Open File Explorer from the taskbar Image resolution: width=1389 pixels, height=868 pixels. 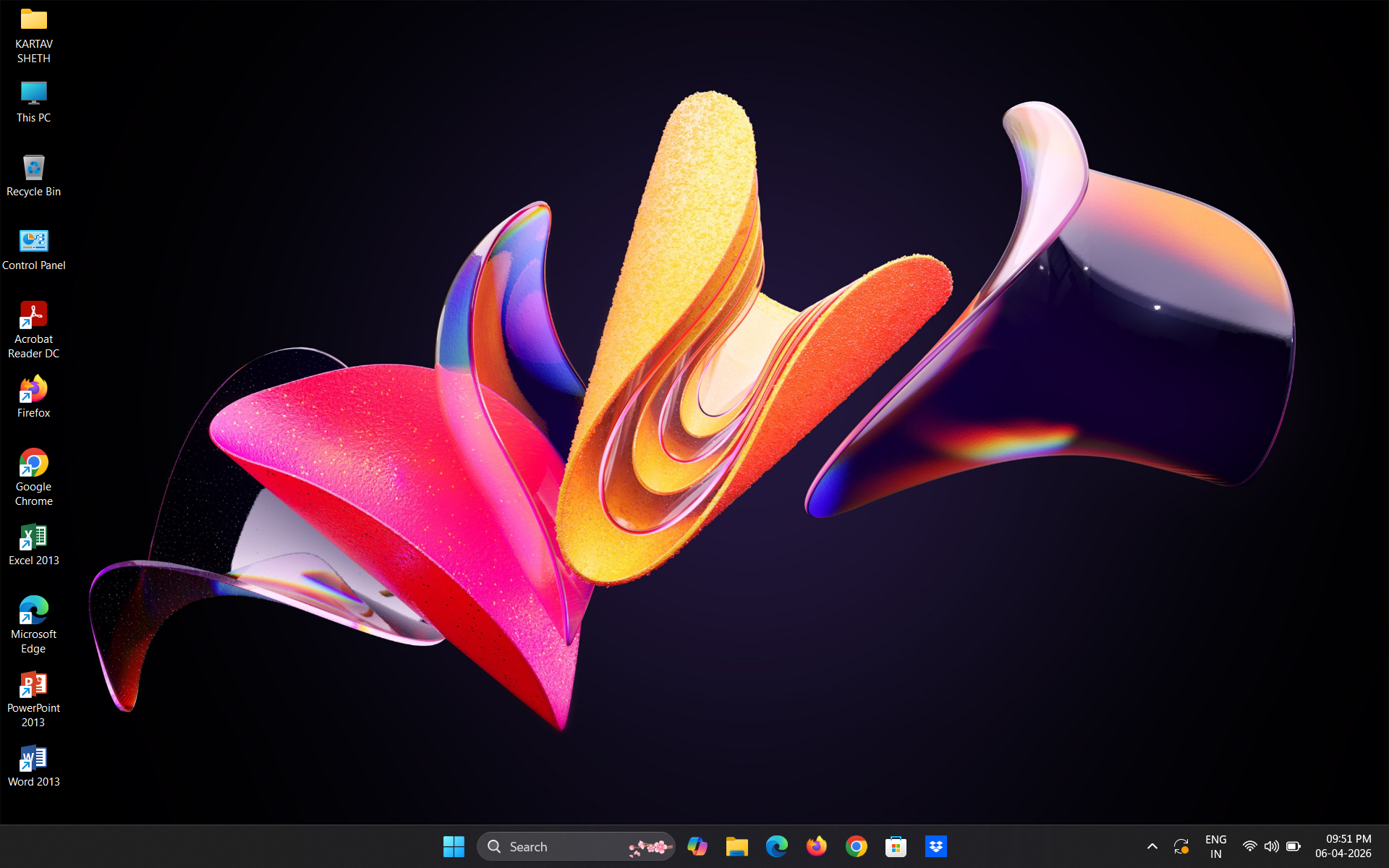(x=737, y=846)
